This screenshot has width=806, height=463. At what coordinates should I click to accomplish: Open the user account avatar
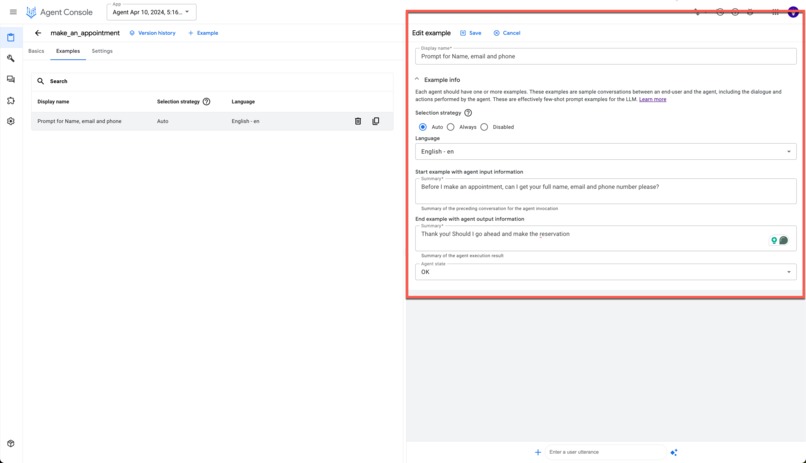click(x=793, y=12)
